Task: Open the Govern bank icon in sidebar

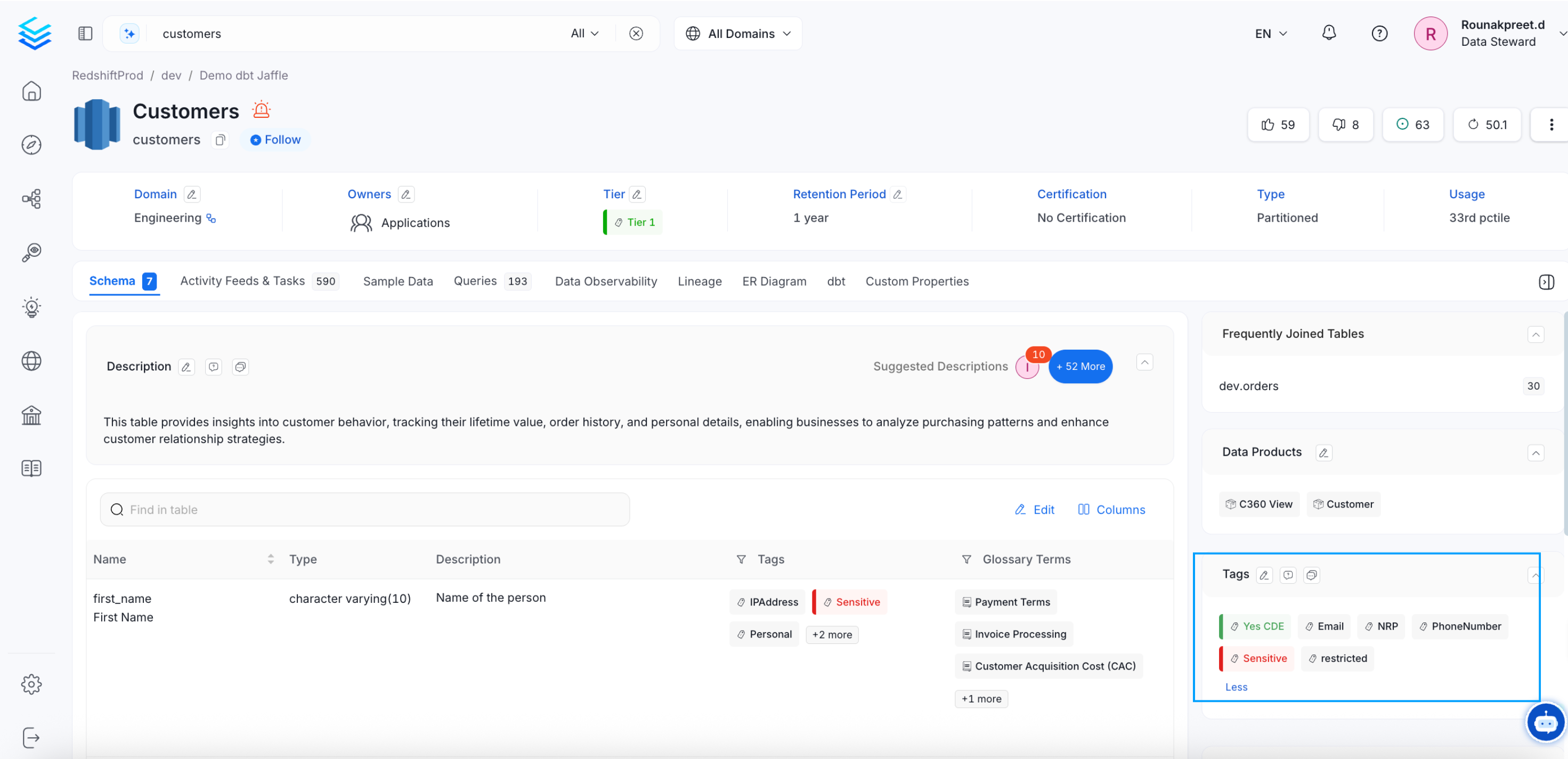Action: [x=31, y=415]
